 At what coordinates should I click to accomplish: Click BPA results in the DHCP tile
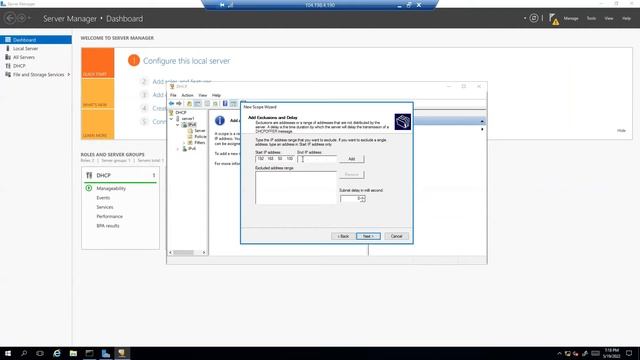[108, 226]
